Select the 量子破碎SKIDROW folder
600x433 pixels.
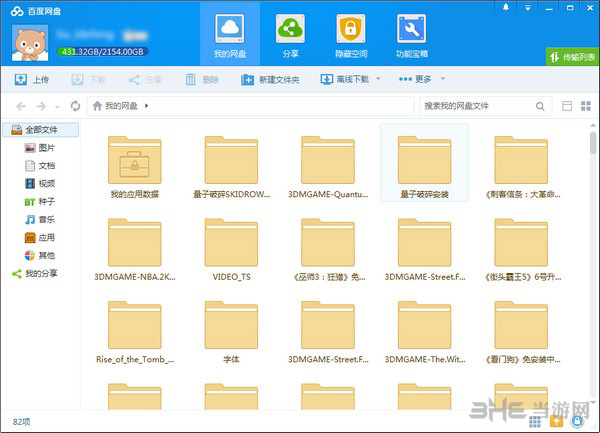[232, 167]
